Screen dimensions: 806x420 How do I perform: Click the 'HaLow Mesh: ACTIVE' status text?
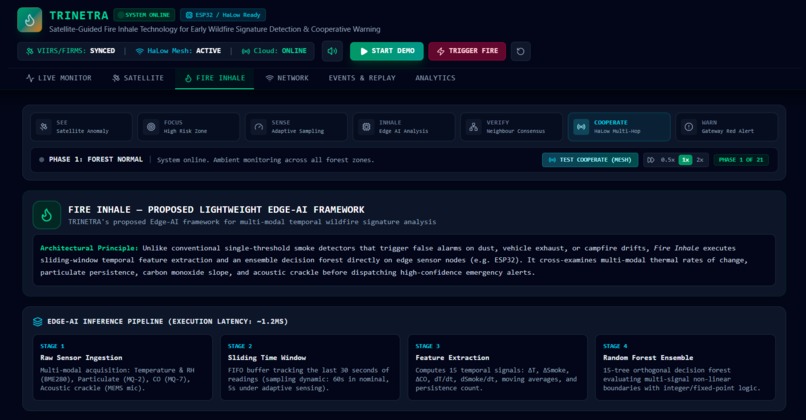click(184, 51)
